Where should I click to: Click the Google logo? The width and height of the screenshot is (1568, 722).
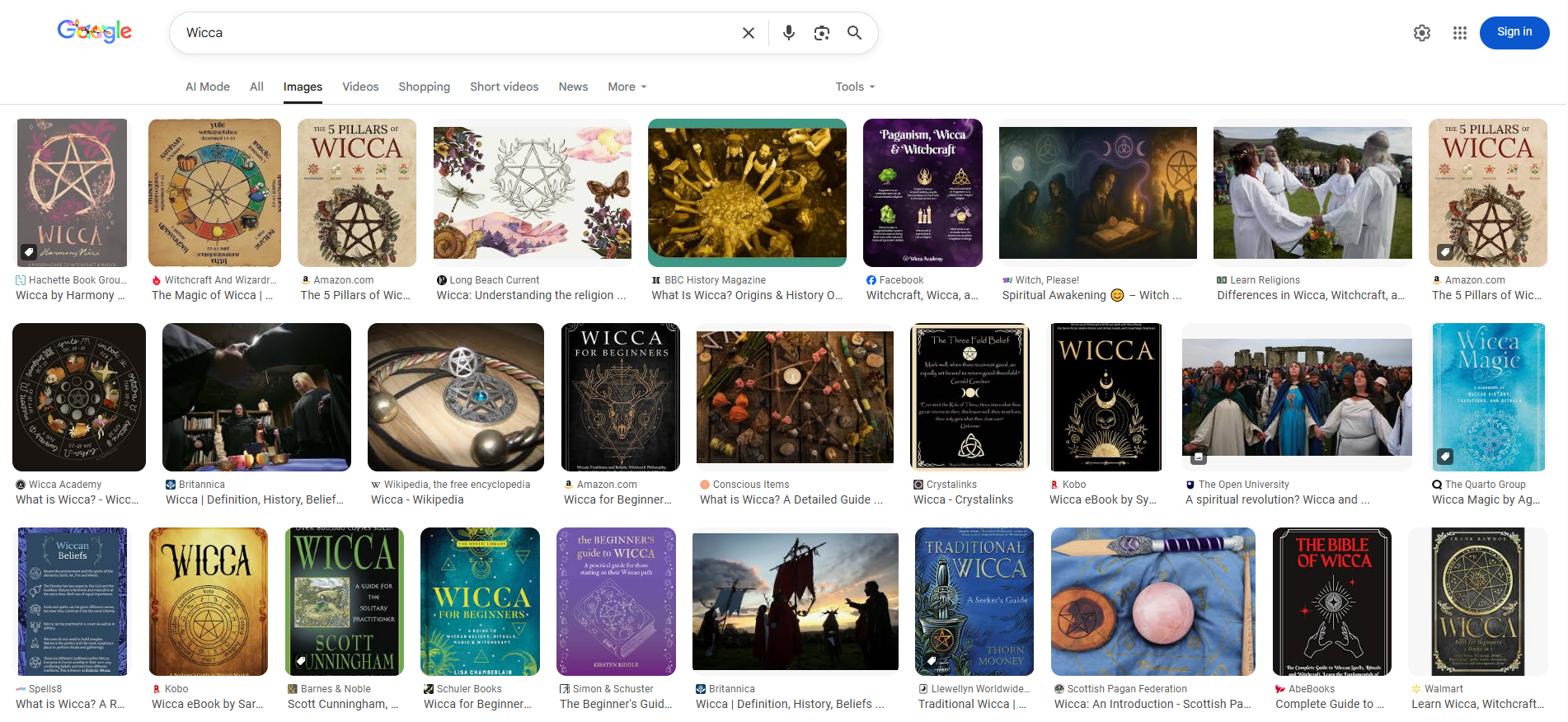(95, 32)
